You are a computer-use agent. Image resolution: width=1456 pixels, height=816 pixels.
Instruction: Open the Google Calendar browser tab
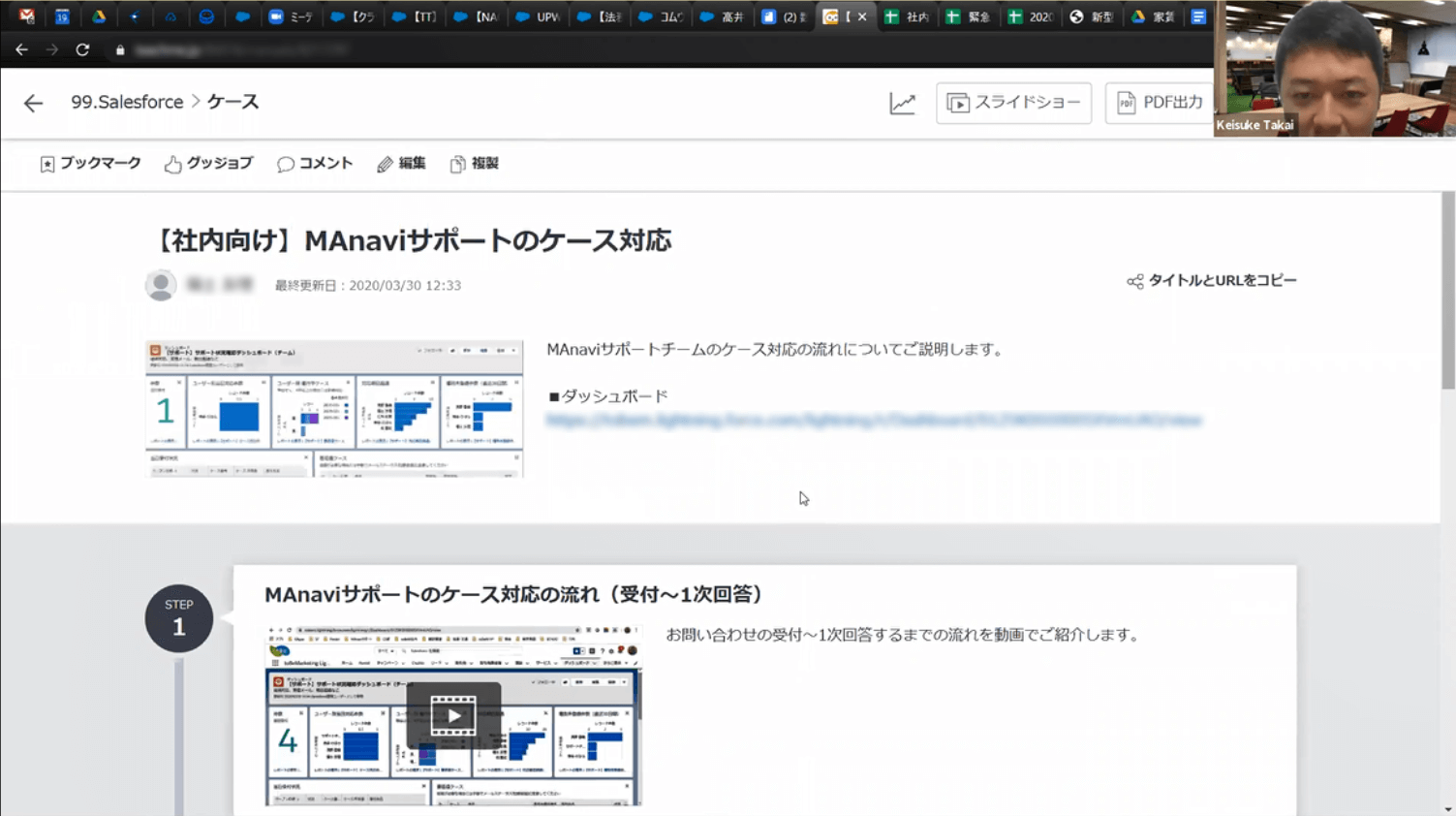pos(62,16)
